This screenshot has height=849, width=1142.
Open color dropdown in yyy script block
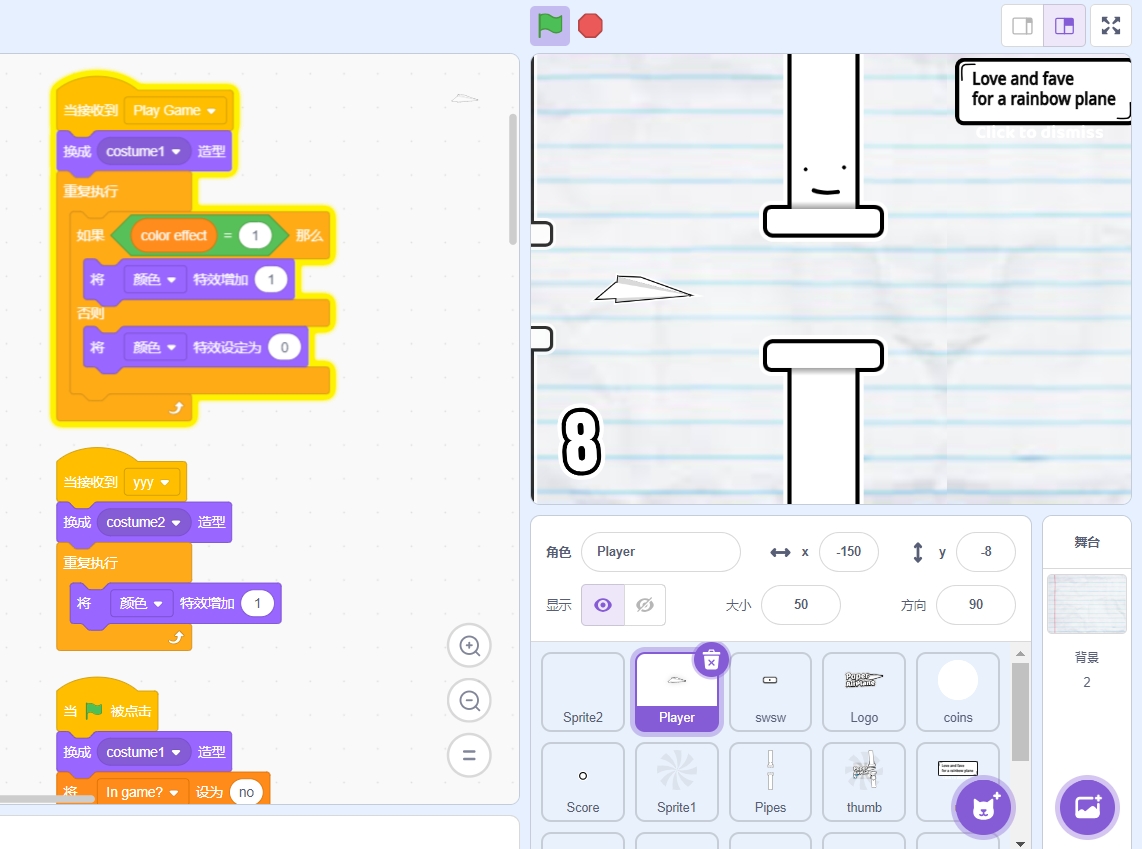[141, 604]
